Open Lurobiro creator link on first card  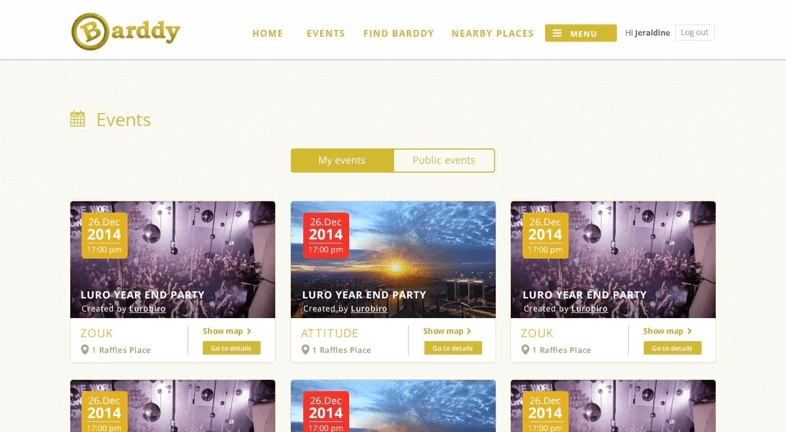(147, 309)
